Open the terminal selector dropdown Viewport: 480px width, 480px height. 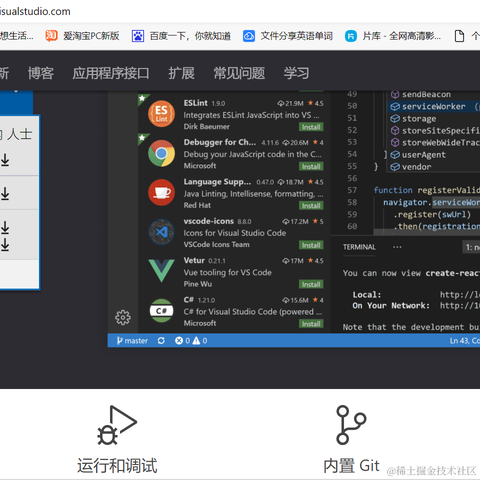click(472, 247)
